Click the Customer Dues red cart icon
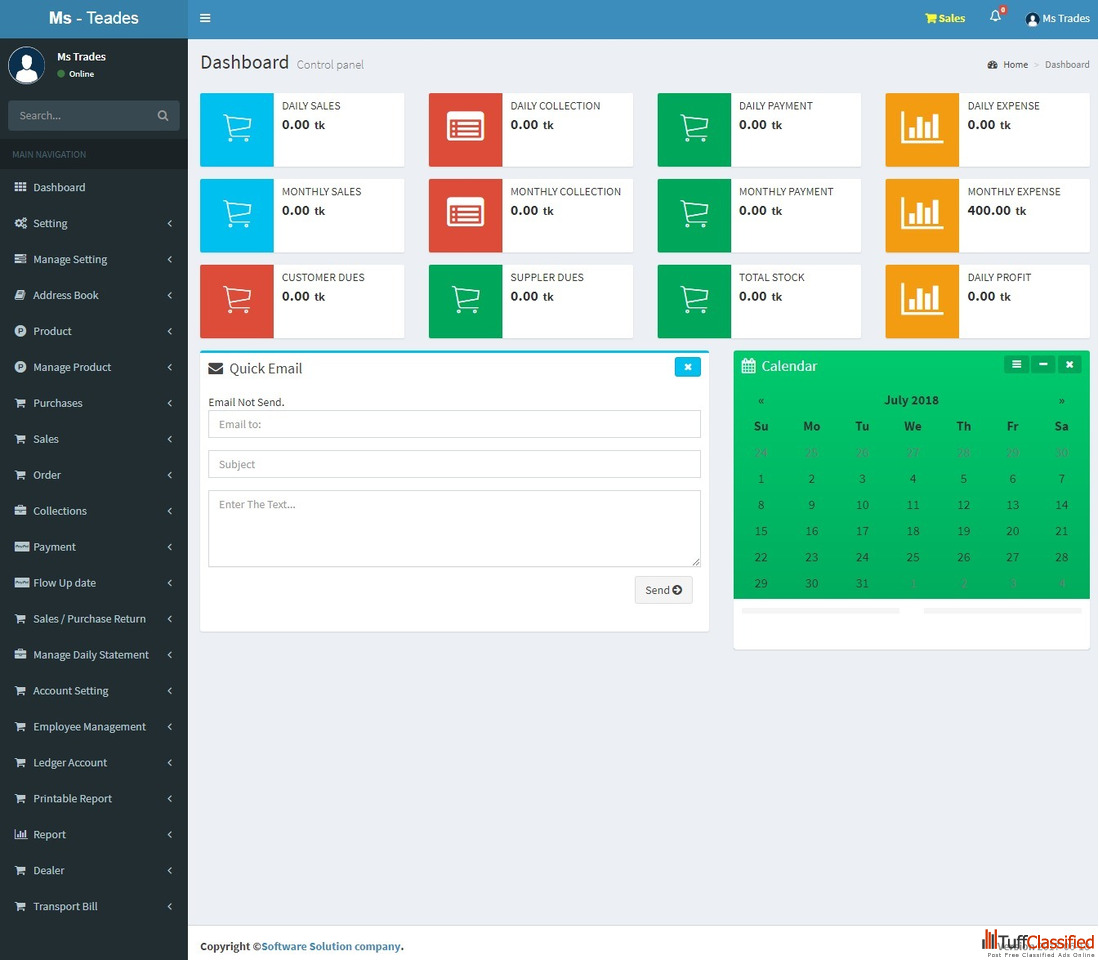The image size is (1099, 960). point(237,301)
